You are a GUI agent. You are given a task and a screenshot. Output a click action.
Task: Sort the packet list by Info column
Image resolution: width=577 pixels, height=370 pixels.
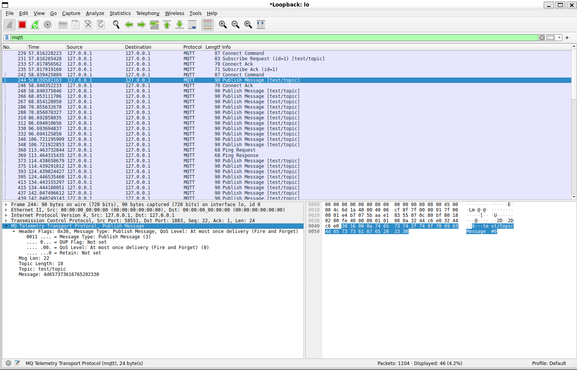tap(396, 47)
